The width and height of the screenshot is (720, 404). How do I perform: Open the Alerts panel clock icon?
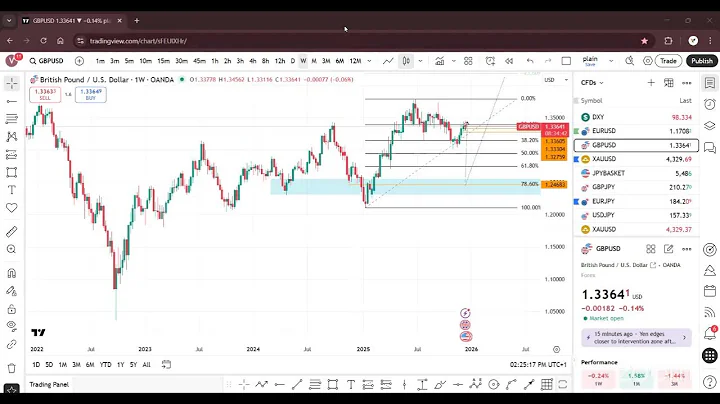[x=710, y=104]
